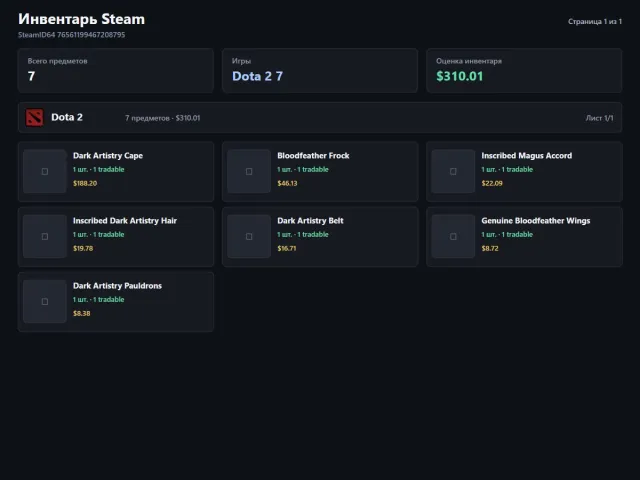Viewport: 640px width, 480px height.
Task: Click the $19.78 price
Action: 83,248
